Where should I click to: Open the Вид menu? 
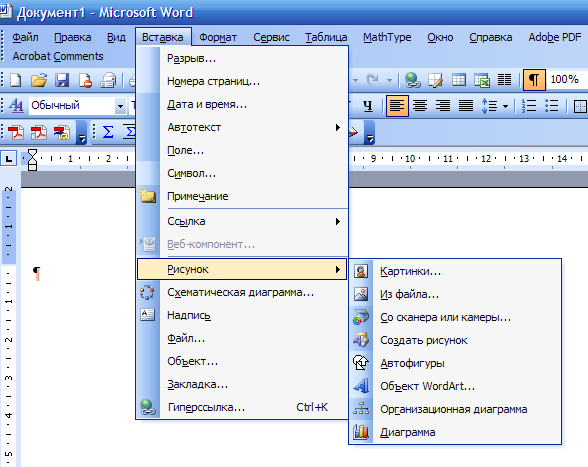tap(116, 37)
